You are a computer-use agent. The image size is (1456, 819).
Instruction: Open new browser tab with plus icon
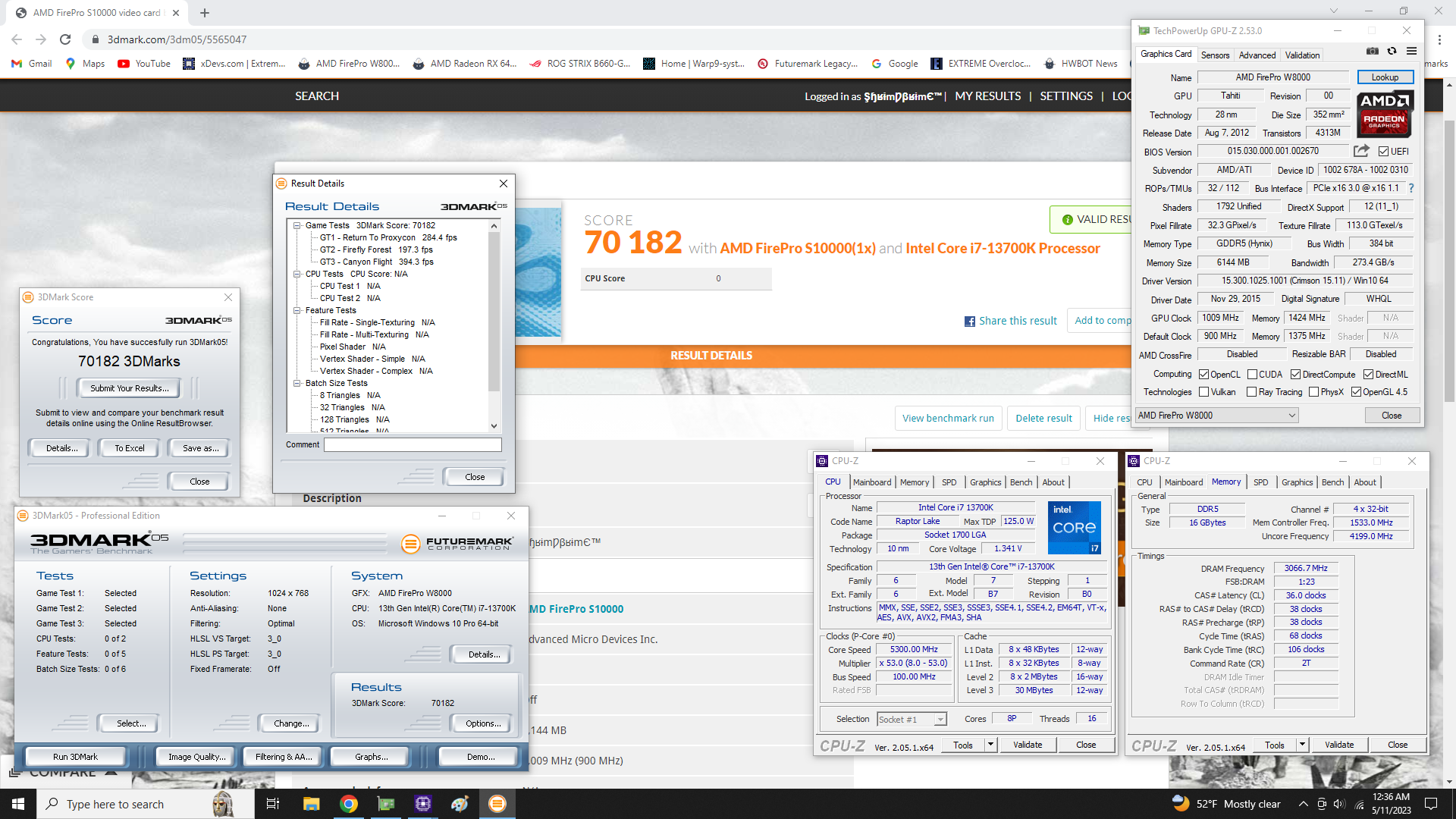pyautogui.click(x=205, y=13)
